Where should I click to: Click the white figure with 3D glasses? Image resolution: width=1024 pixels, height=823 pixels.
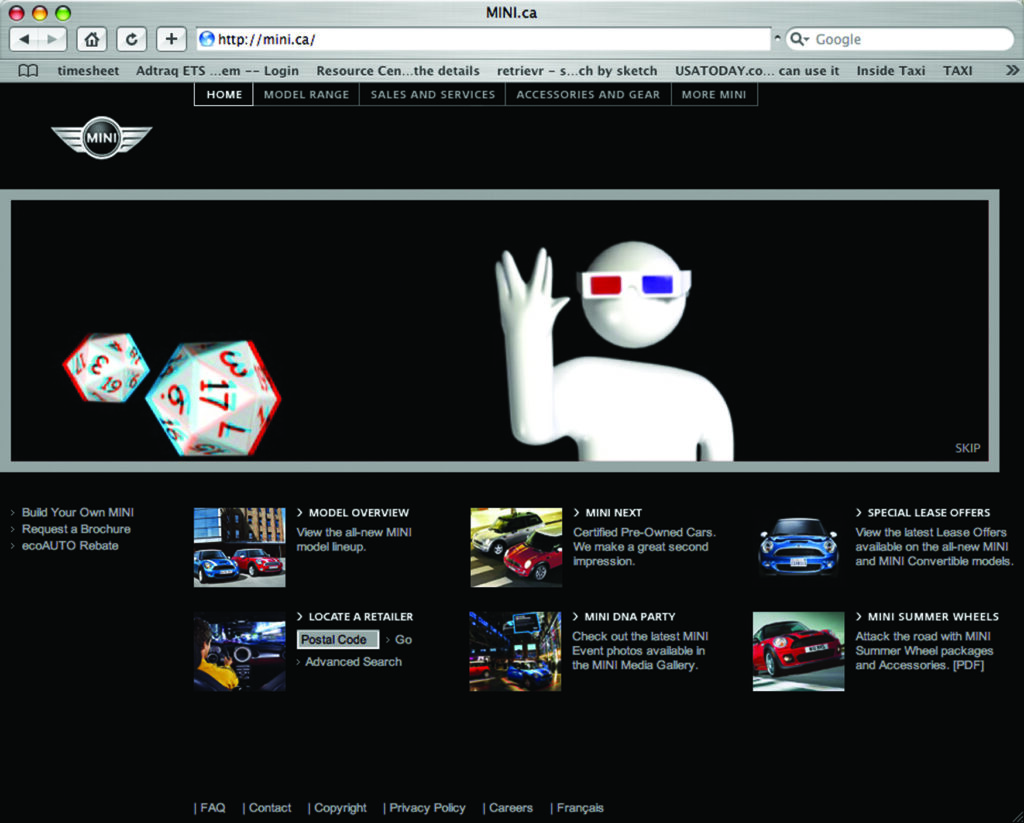click(614, 351)
